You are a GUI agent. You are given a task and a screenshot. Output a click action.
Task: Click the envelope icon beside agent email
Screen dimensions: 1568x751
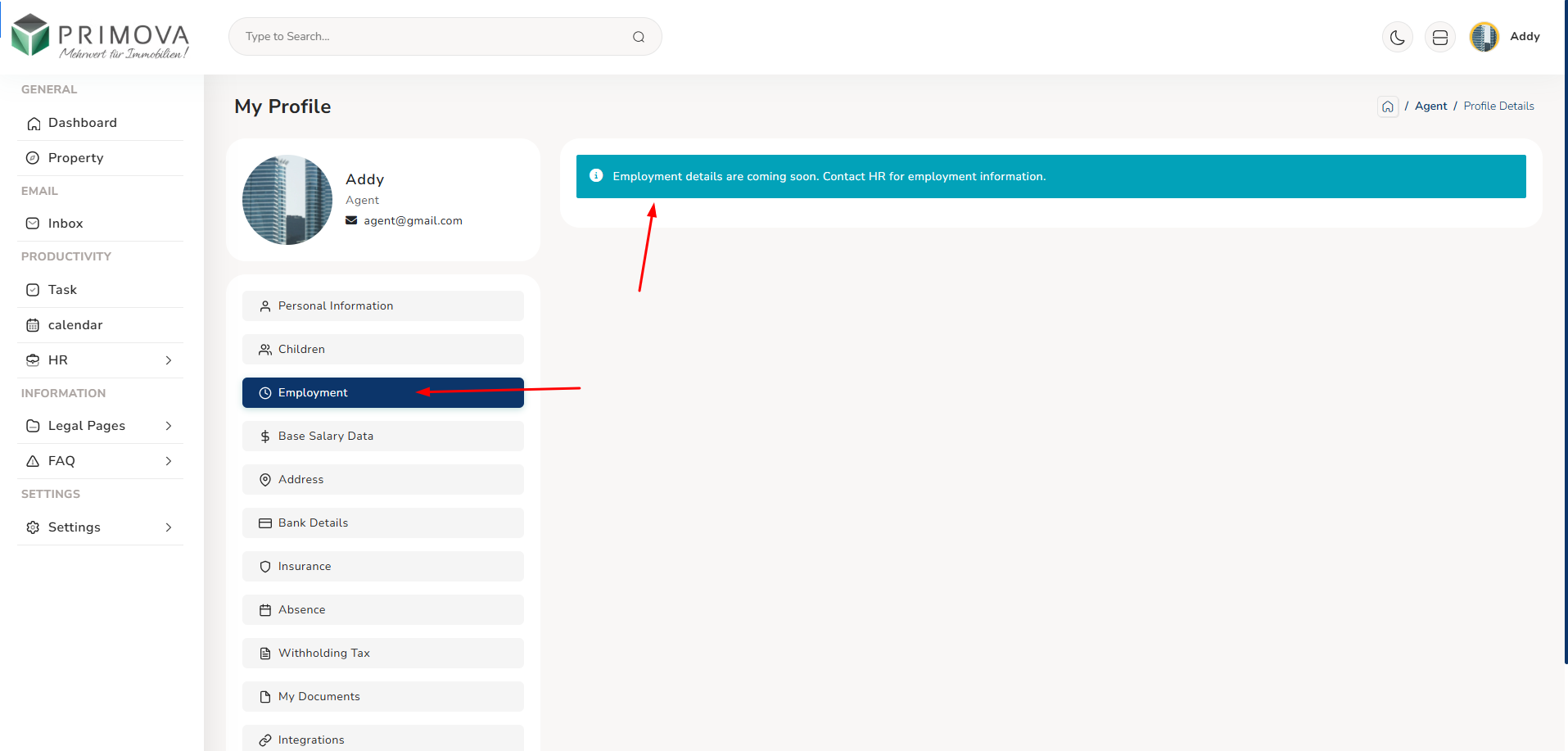(351, 220)
